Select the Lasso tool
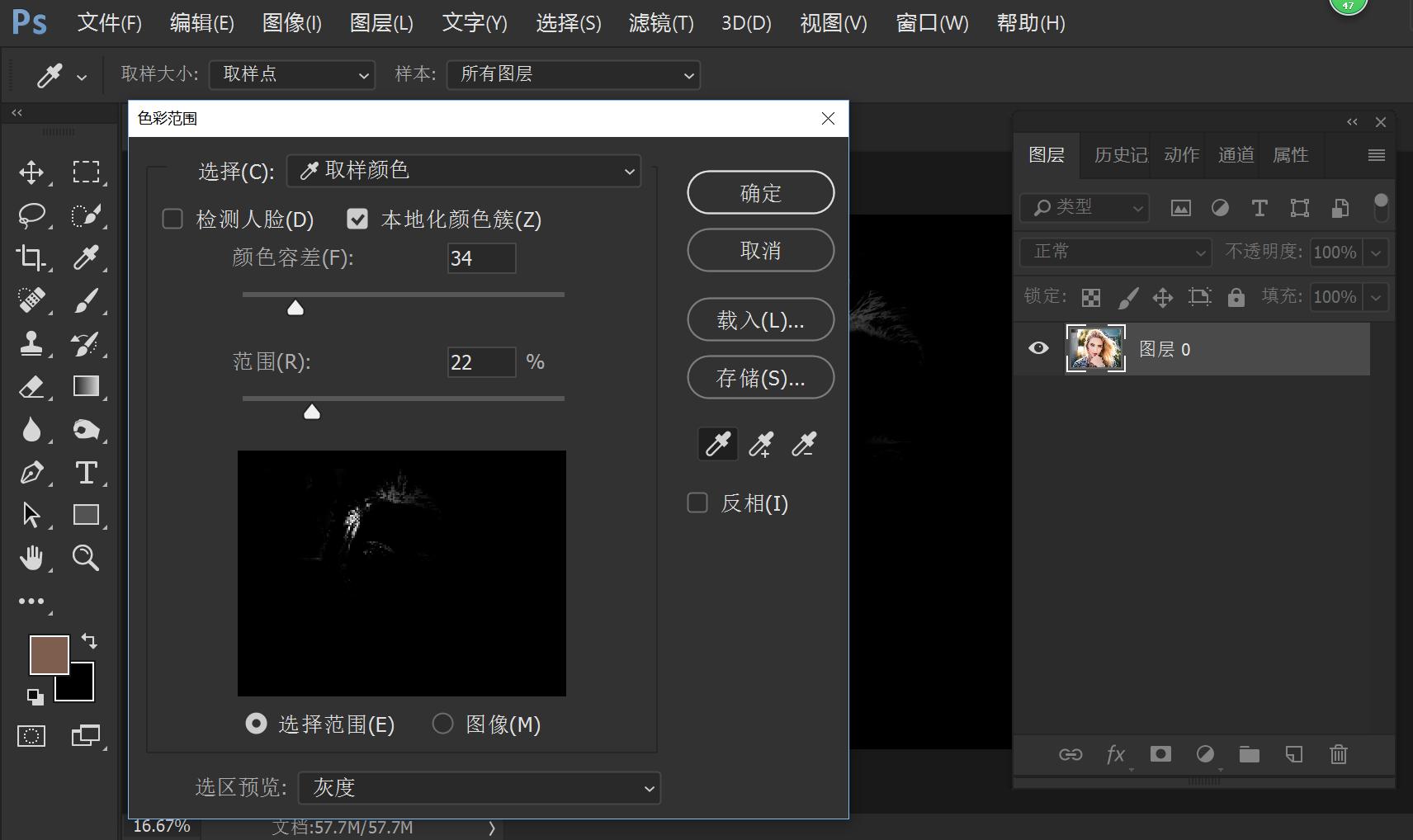Viewport: 1413px width, 840px height. coord(32,215)
